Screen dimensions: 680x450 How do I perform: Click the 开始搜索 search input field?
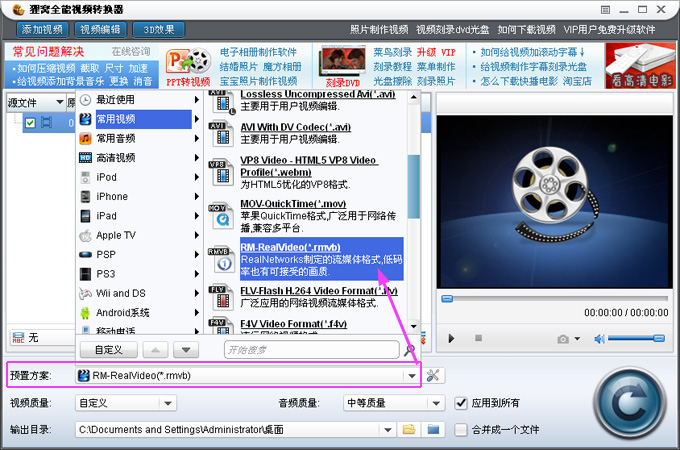[311, 349]
